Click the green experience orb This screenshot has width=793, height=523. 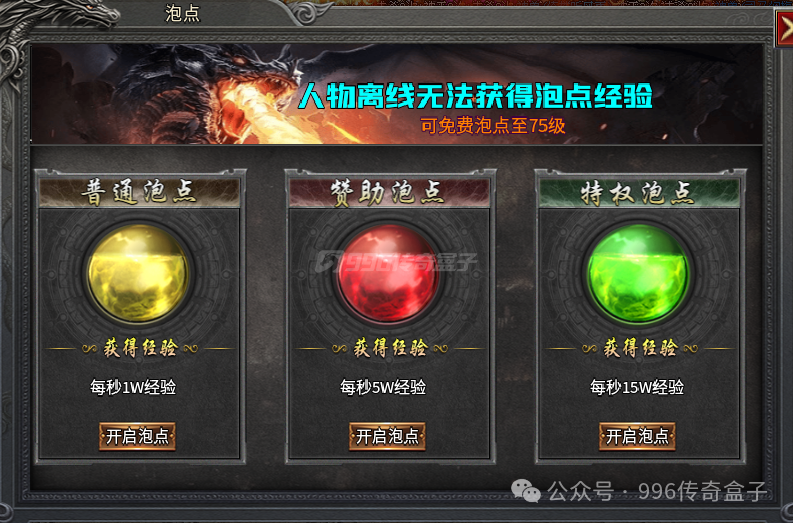click(x=638, y=273)
